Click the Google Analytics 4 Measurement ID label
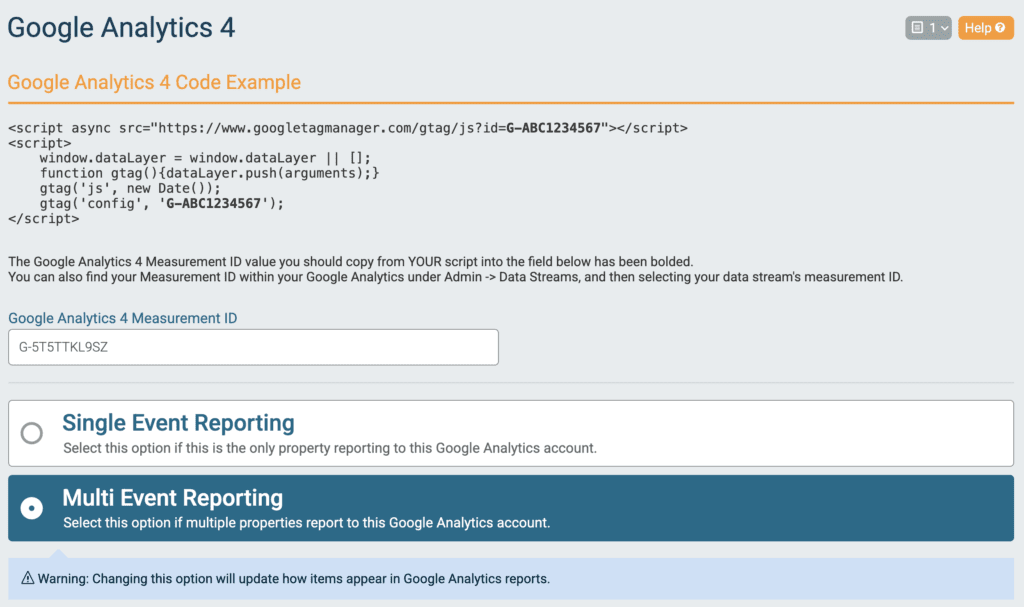 pyautogui.click(x=122, y=318)
